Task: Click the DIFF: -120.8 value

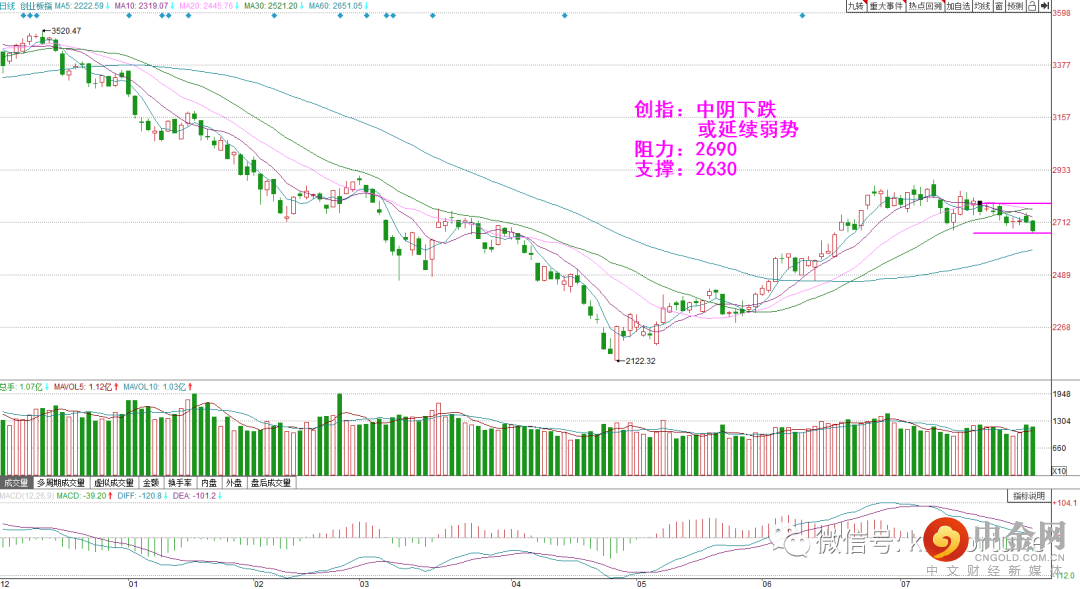Action: tap(142, 496)
